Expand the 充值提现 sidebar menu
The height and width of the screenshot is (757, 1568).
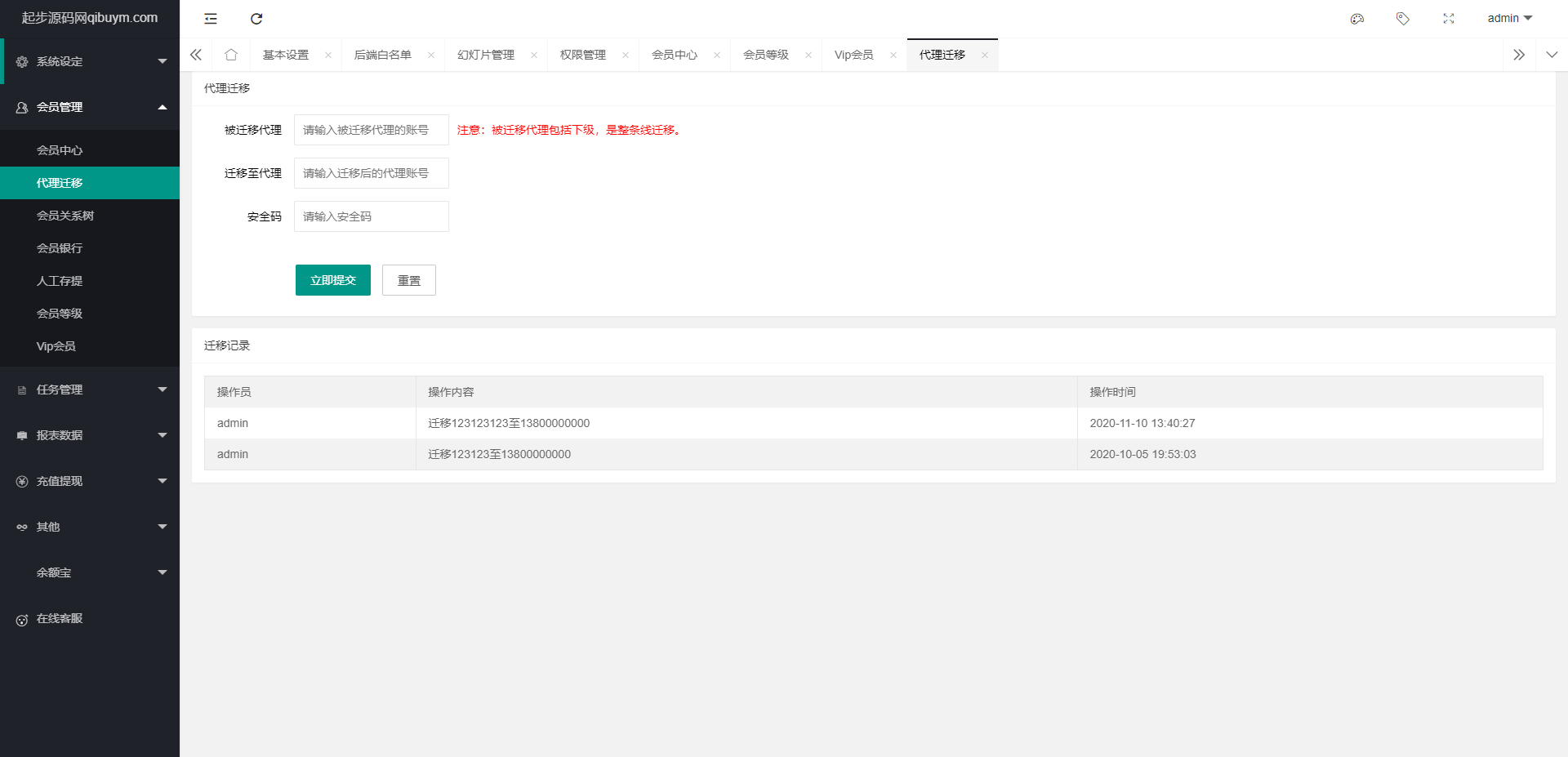coord(90,481)
